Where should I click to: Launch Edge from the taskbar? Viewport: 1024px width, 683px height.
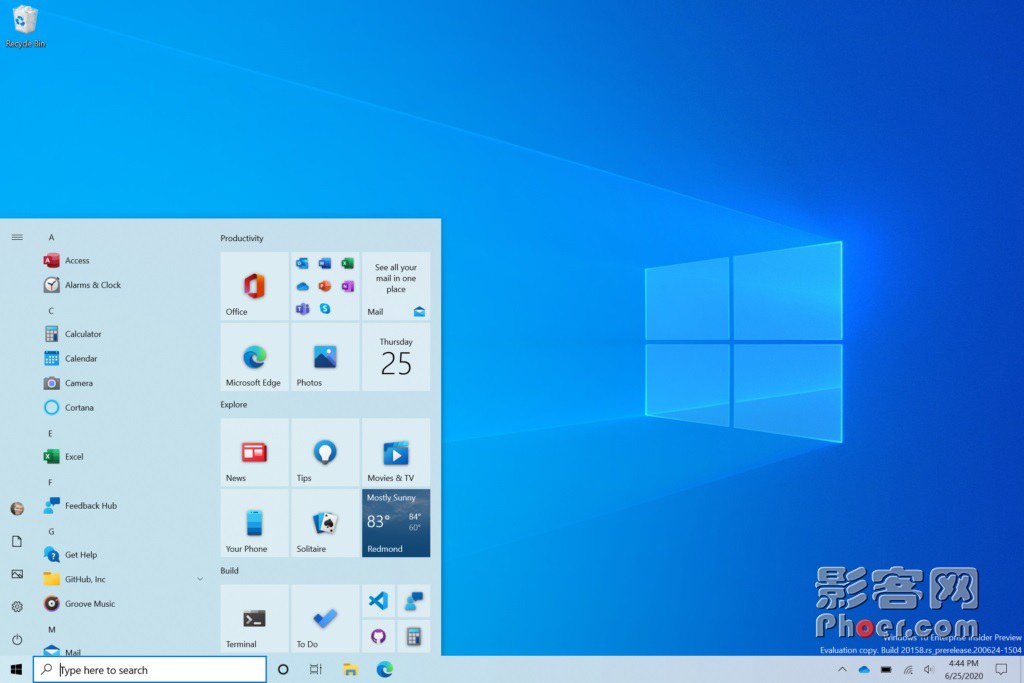point(385,669)
